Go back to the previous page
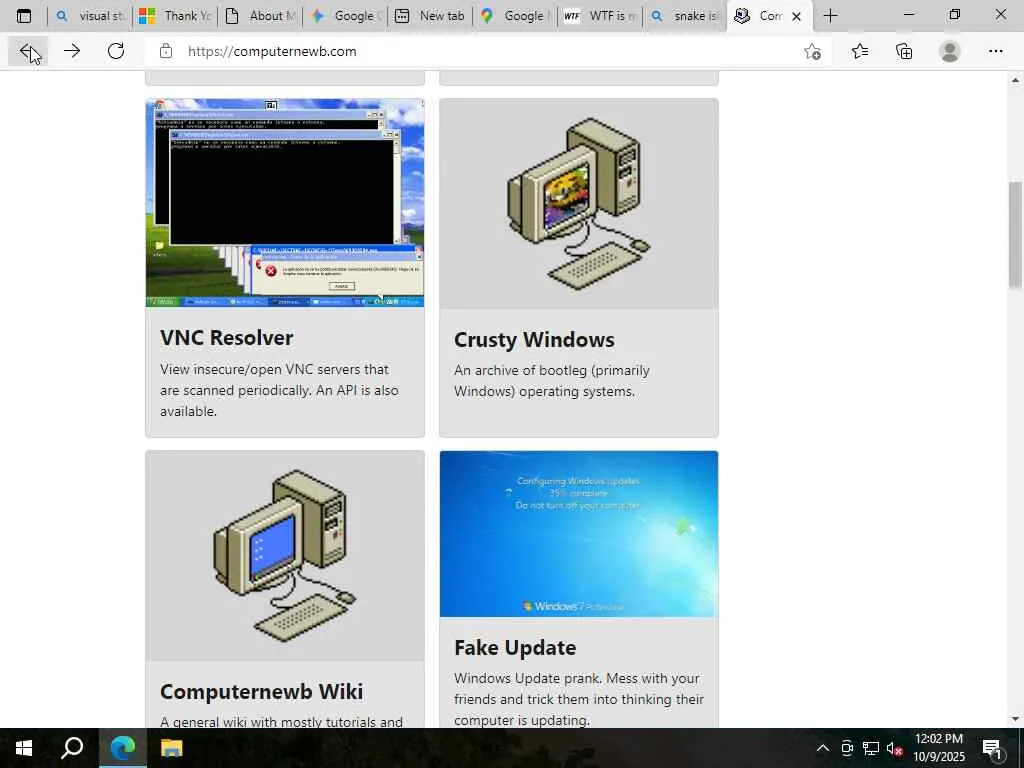The width and height of the screenshot is (1024, 768). [x=27, y=51]
